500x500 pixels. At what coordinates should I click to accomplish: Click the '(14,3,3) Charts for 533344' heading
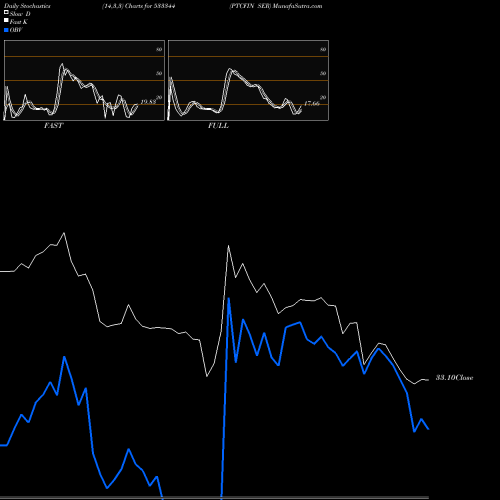pyautogui.click(x=139, y=6)
